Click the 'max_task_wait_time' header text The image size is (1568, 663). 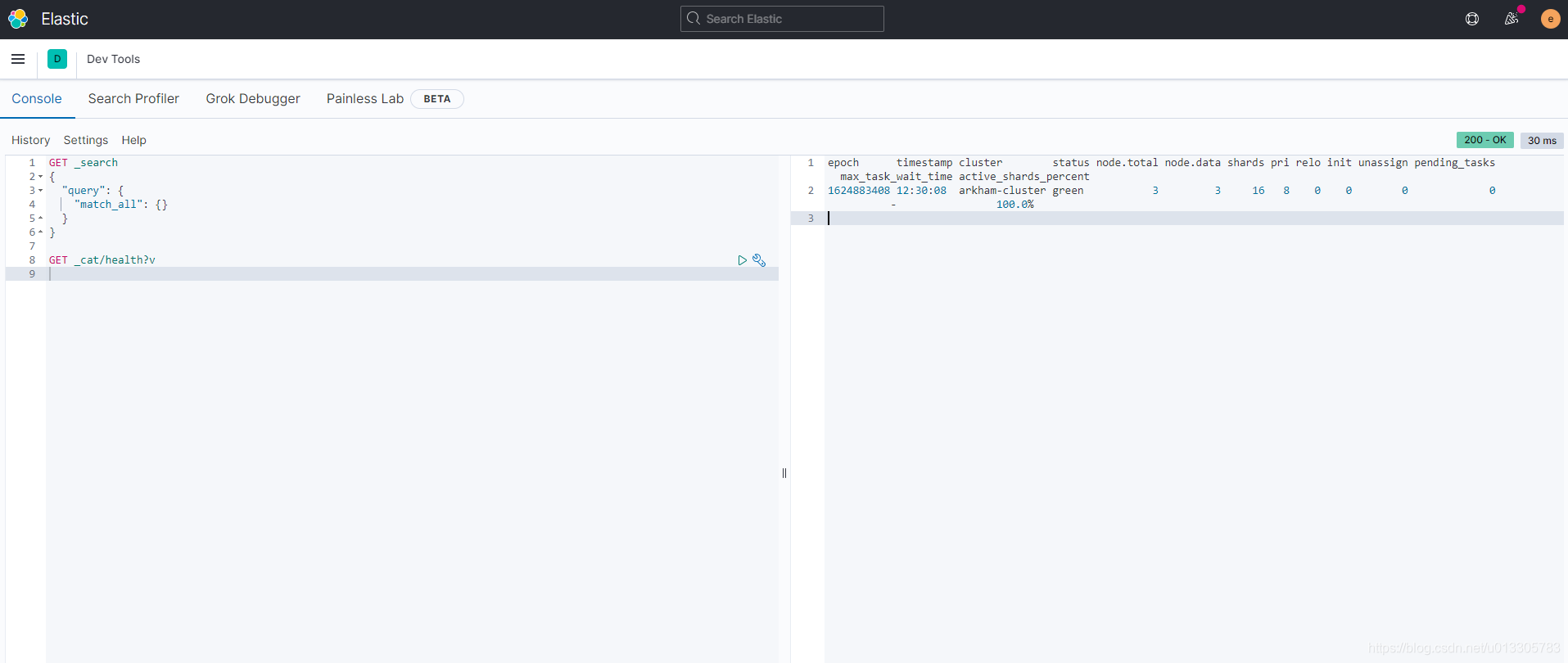point(897,177)
